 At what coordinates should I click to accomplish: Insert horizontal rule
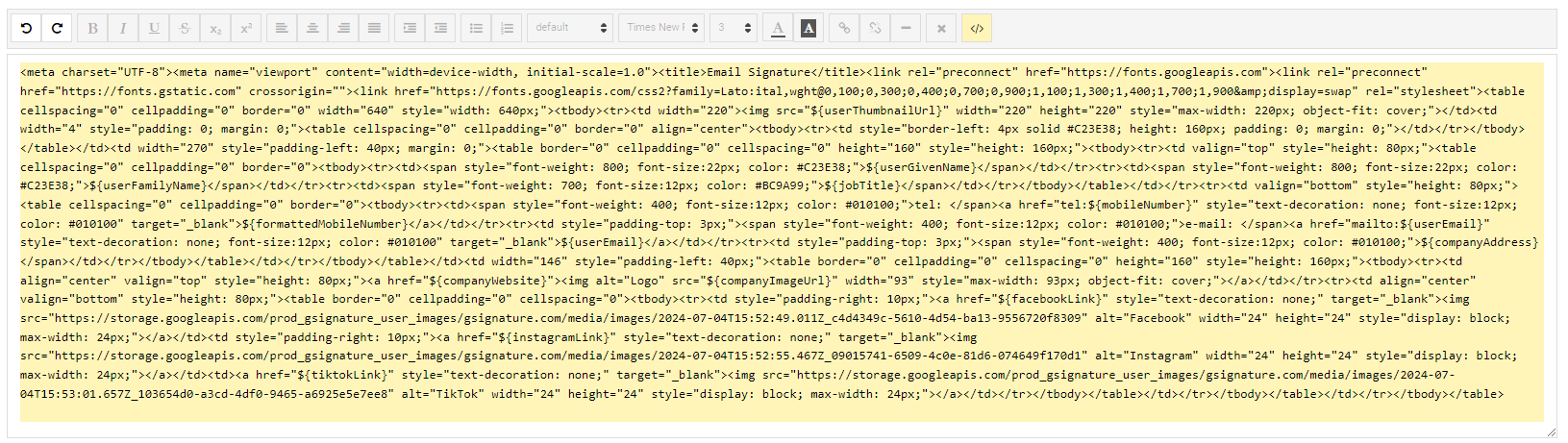coord(906,28)
